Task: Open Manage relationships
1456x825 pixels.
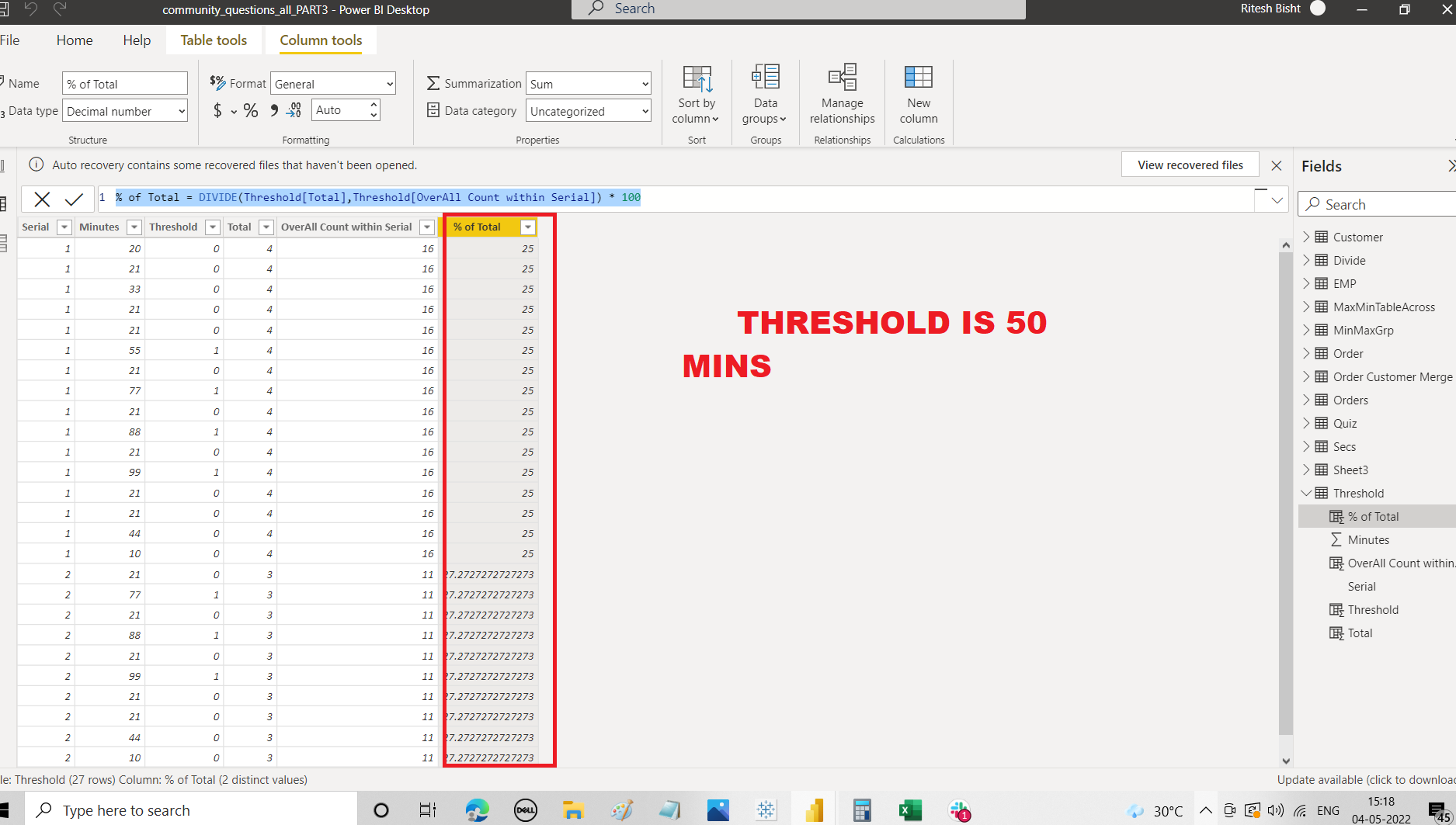Action: 842,94
